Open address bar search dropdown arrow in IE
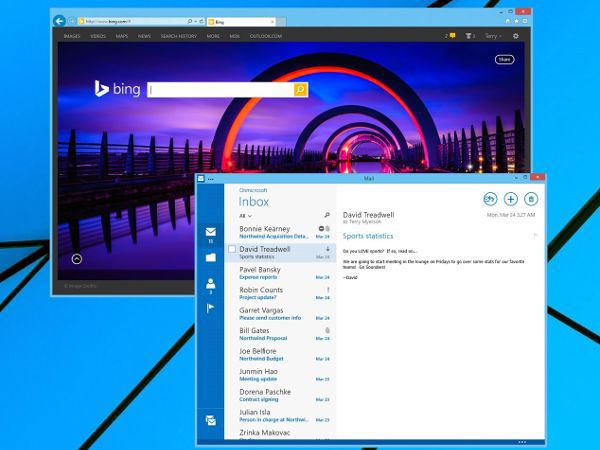Viewport: 600px width, 450px height. point(195,21)
